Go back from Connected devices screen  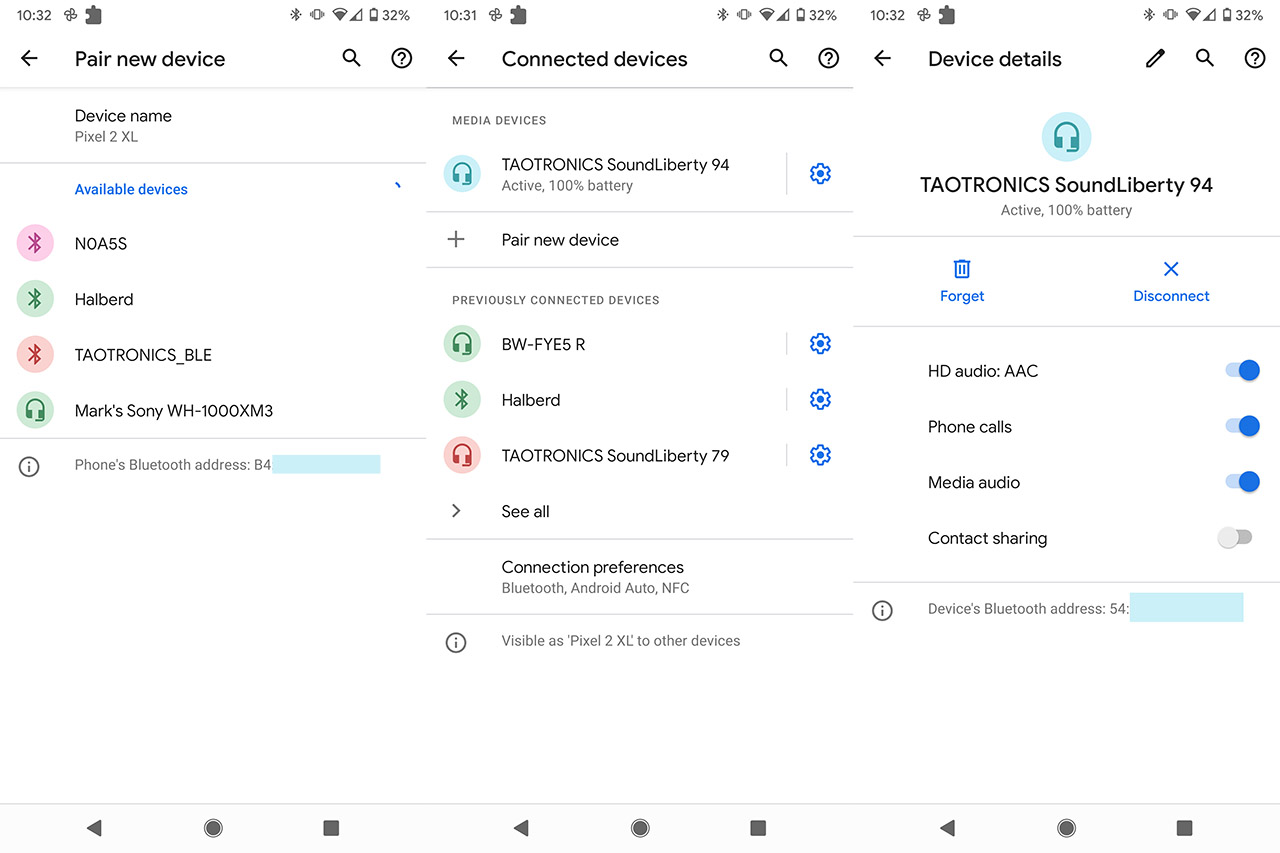tap(456, 59)
